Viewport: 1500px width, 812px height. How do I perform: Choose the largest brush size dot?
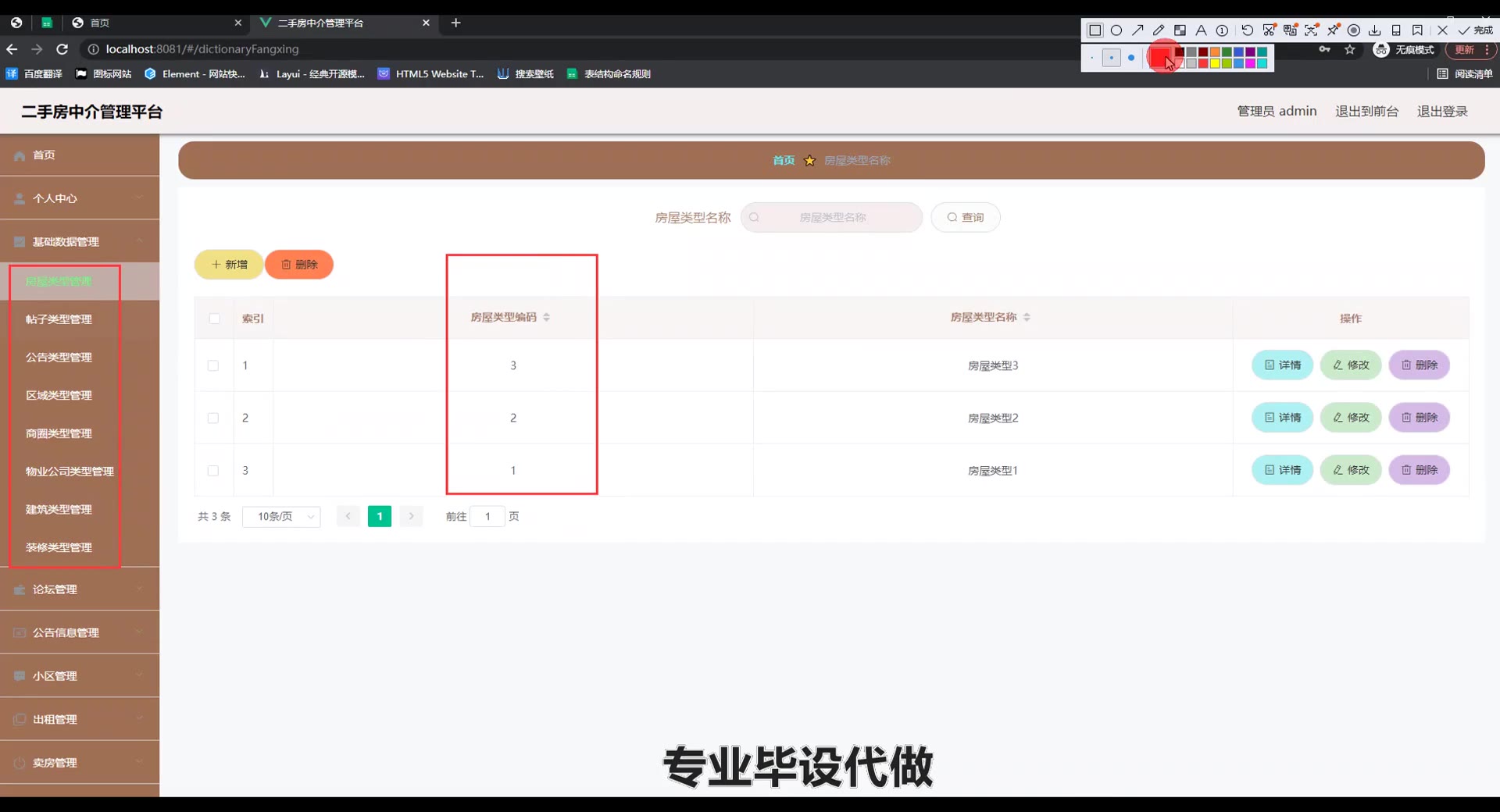pyautogui.click(x=1131, y=58)
